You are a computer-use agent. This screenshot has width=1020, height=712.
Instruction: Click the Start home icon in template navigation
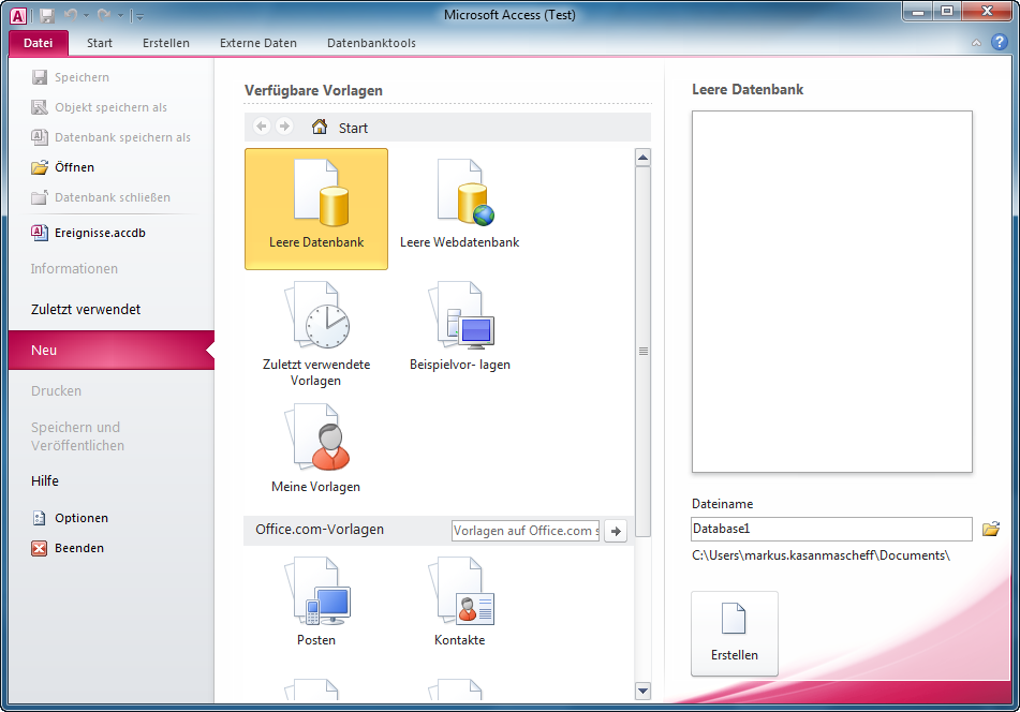pos(319,127)
